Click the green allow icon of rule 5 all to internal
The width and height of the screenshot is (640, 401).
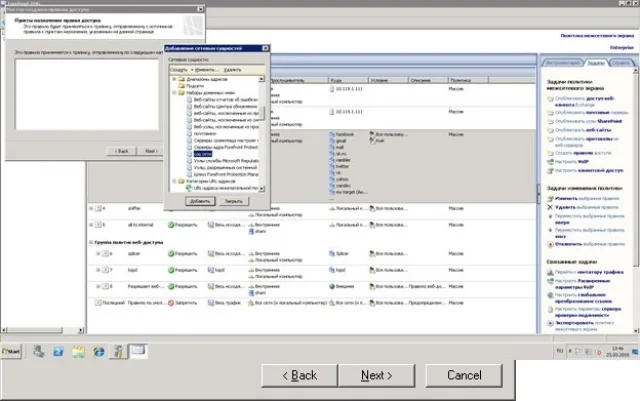(x=171, y=225)
